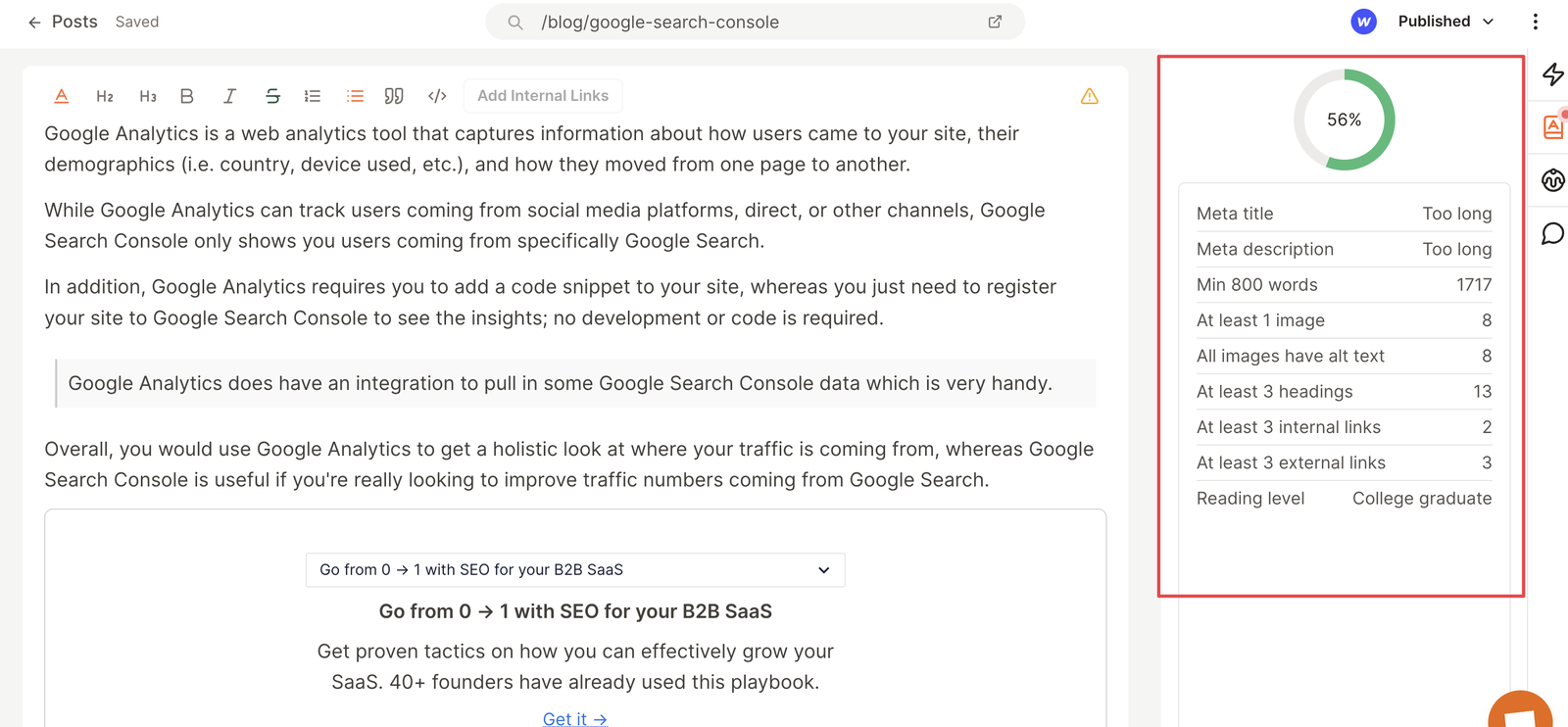Click 'At least 3 external links' row
This screenshot has width=1568, height=727.
coord(1345,462)
